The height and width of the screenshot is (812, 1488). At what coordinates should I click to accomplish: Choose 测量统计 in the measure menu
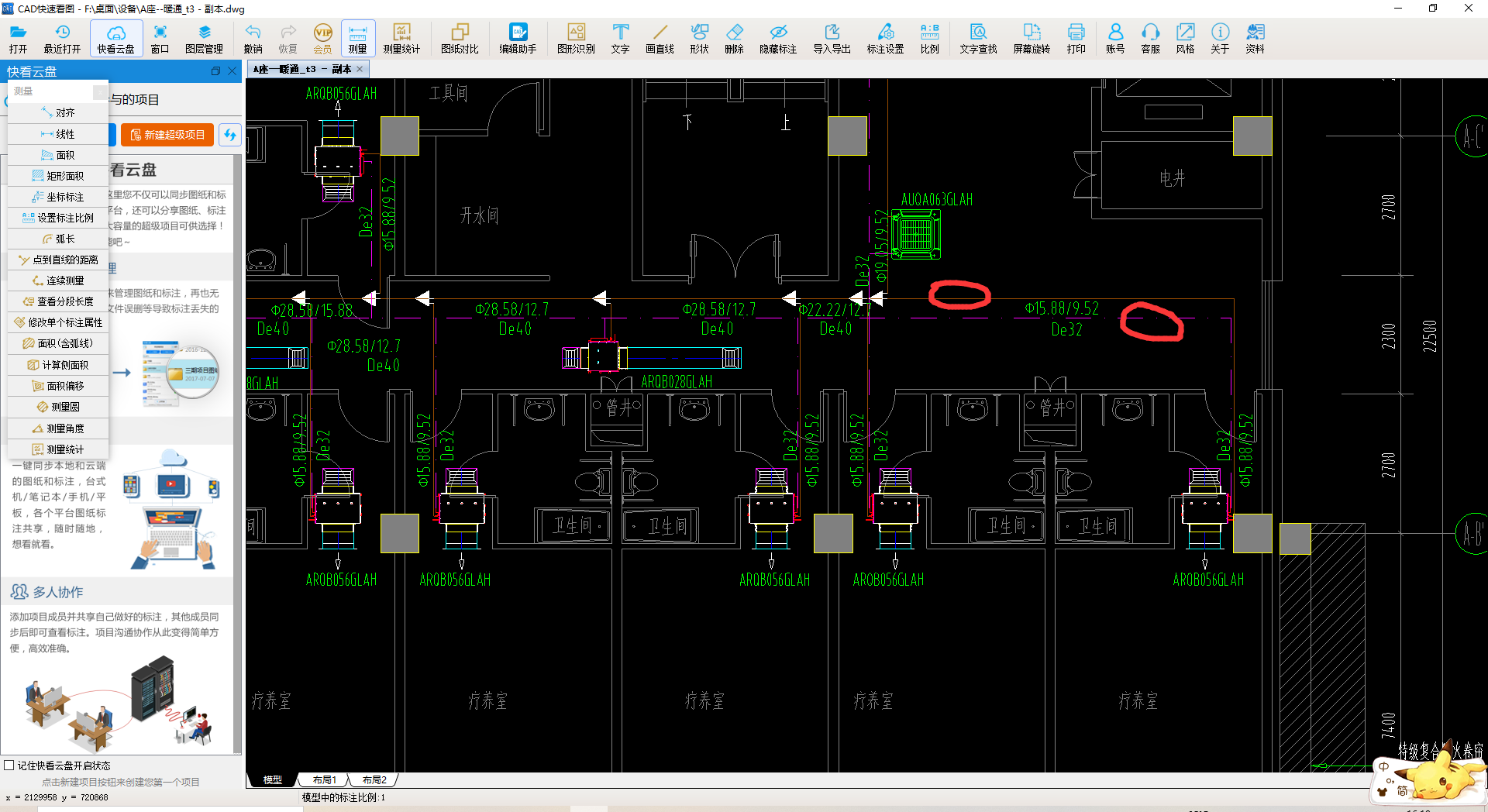pos(58,449)
